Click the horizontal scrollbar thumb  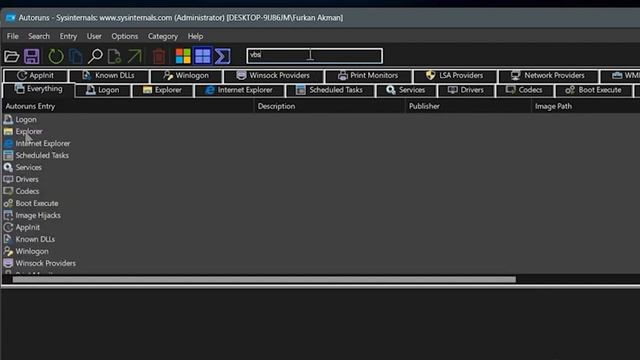264,280
